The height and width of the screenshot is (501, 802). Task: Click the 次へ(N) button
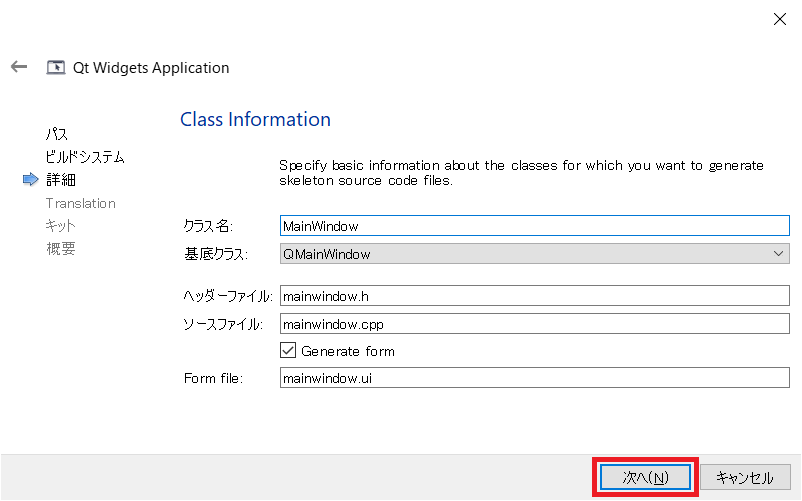click(645, 477)
